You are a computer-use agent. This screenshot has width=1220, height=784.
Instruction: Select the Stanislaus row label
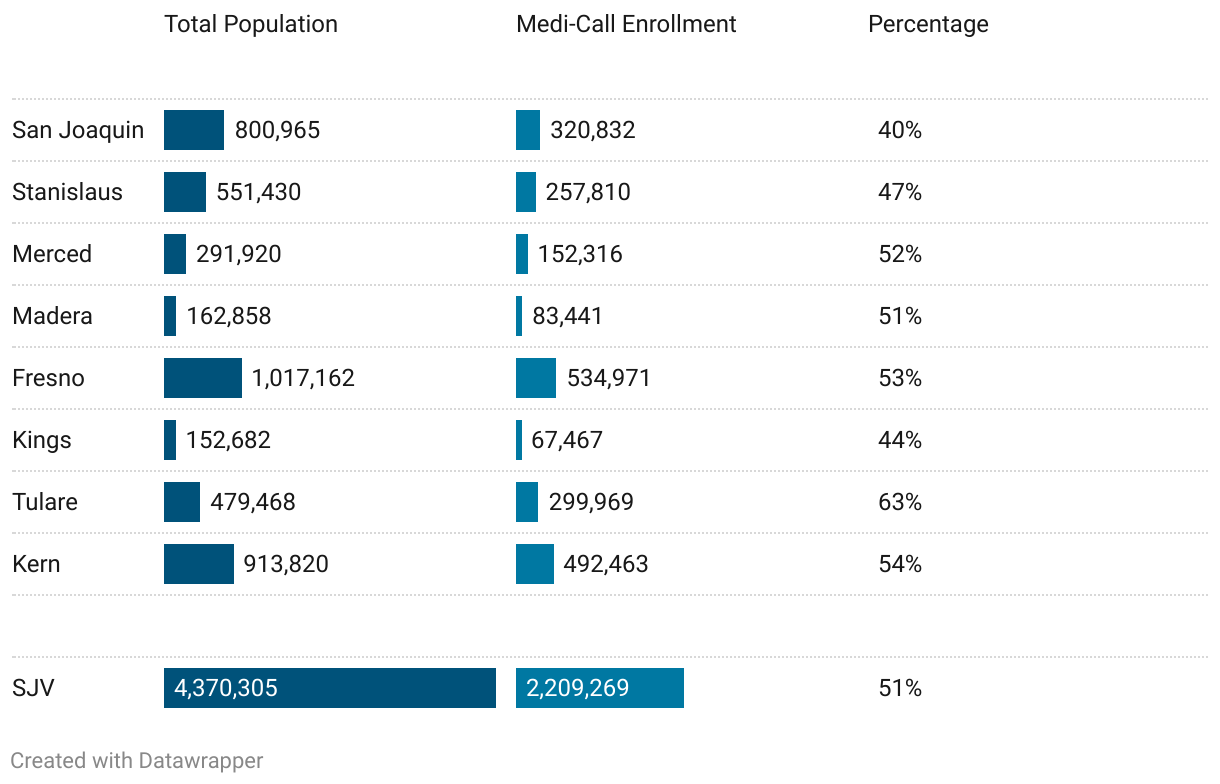(67, 192)
